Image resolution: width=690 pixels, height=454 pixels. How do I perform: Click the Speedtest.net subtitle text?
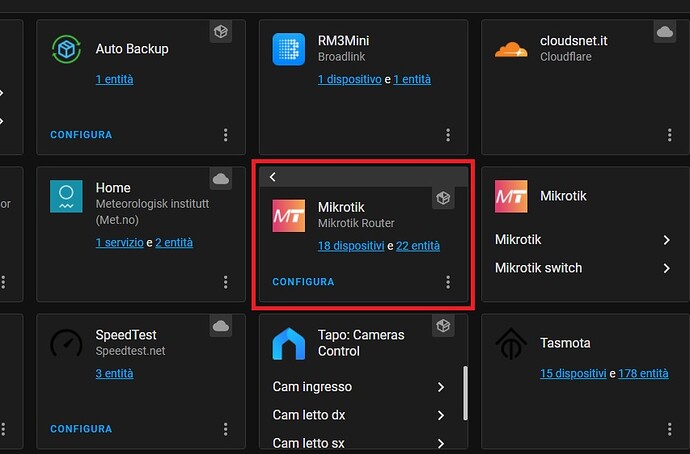[x=130, y=351]
